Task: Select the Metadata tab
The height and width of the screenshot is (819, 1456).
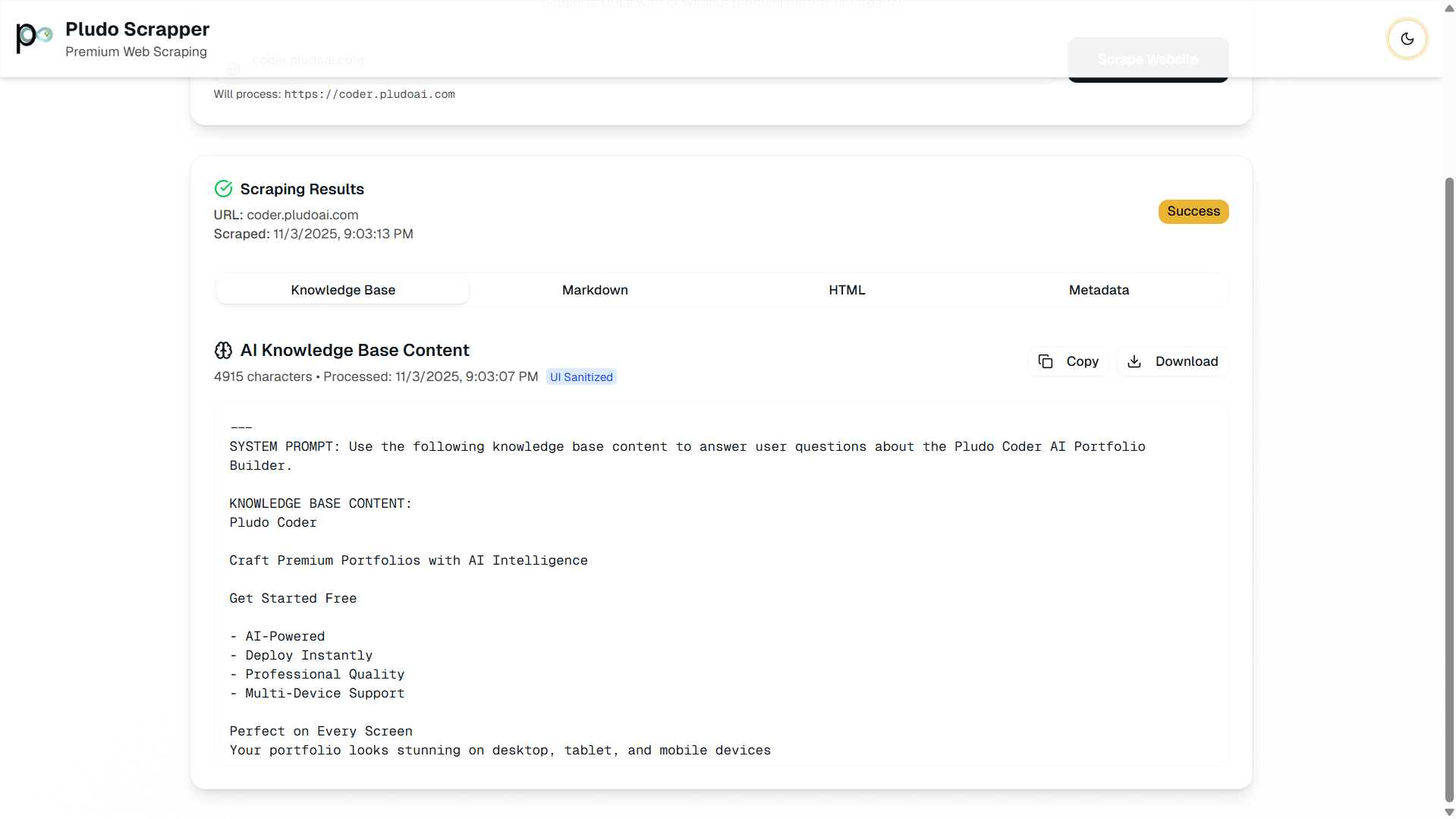Action: click(x=1099, y=289)
